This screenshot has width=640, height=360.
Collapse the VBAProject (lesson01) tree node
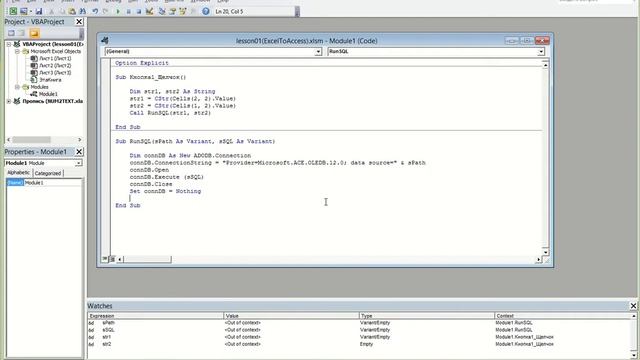[x=9, y=44]
